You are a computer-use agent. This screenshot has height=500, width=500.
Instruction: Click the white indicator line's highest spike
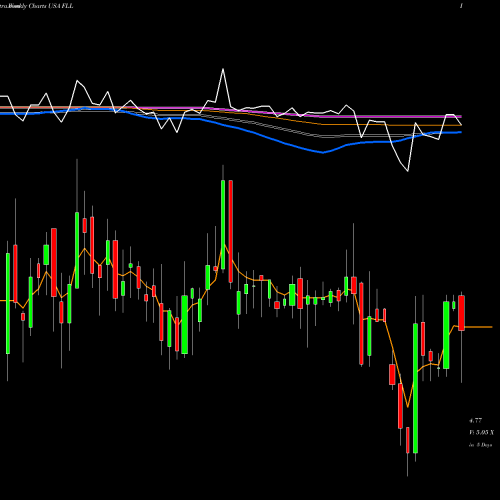click(223, 69)
